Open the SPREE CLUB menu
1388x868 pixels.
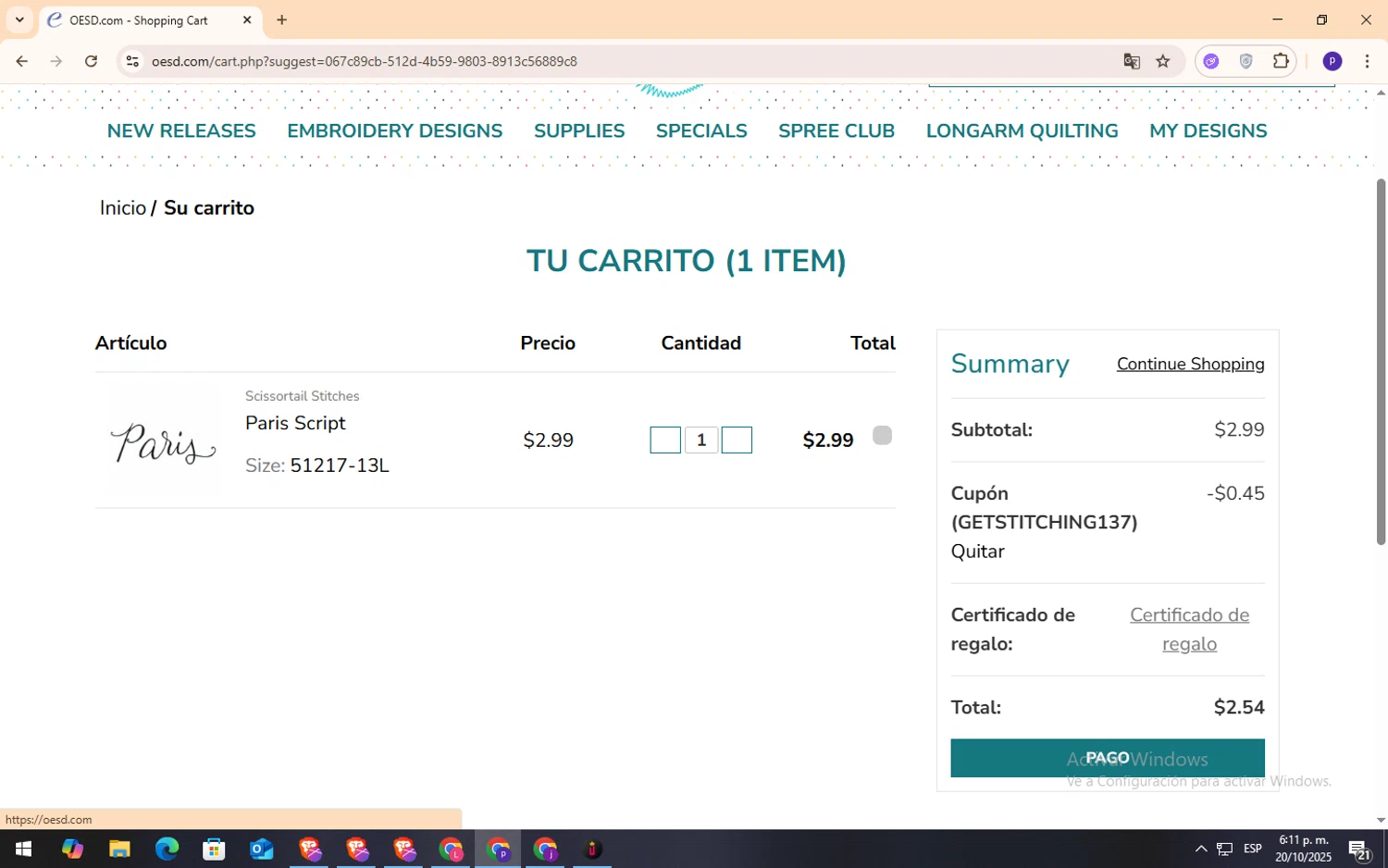click(x=837, y=130)
